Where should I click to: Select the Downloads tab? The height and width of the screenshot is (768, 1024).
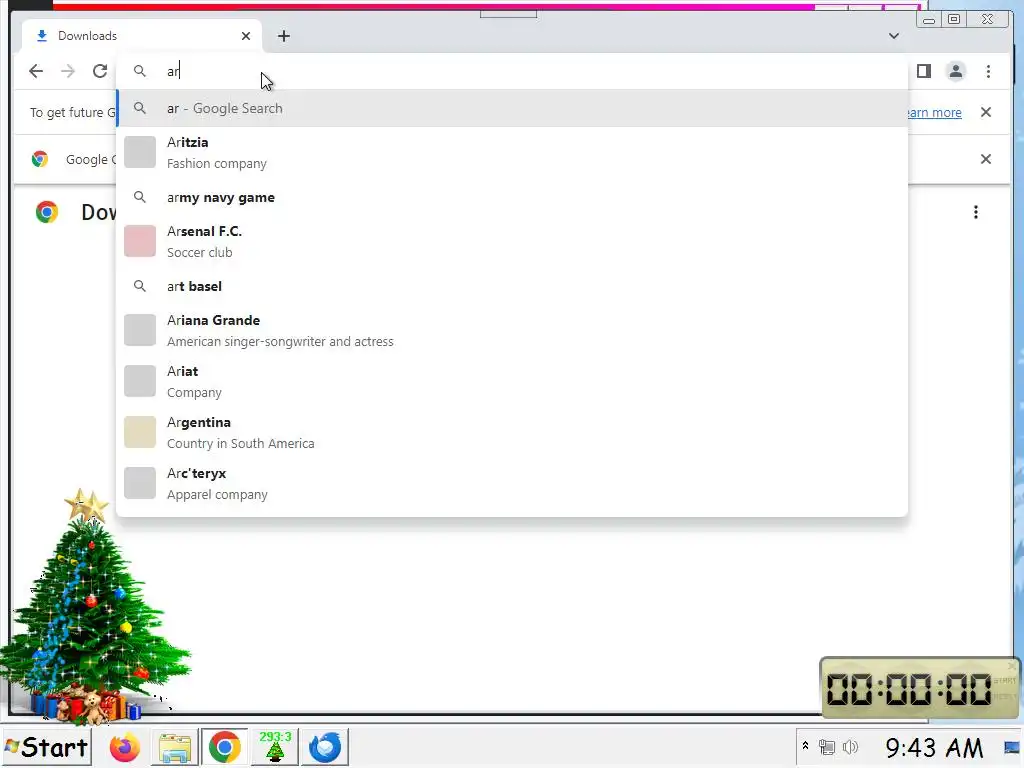tap(141, 36)
